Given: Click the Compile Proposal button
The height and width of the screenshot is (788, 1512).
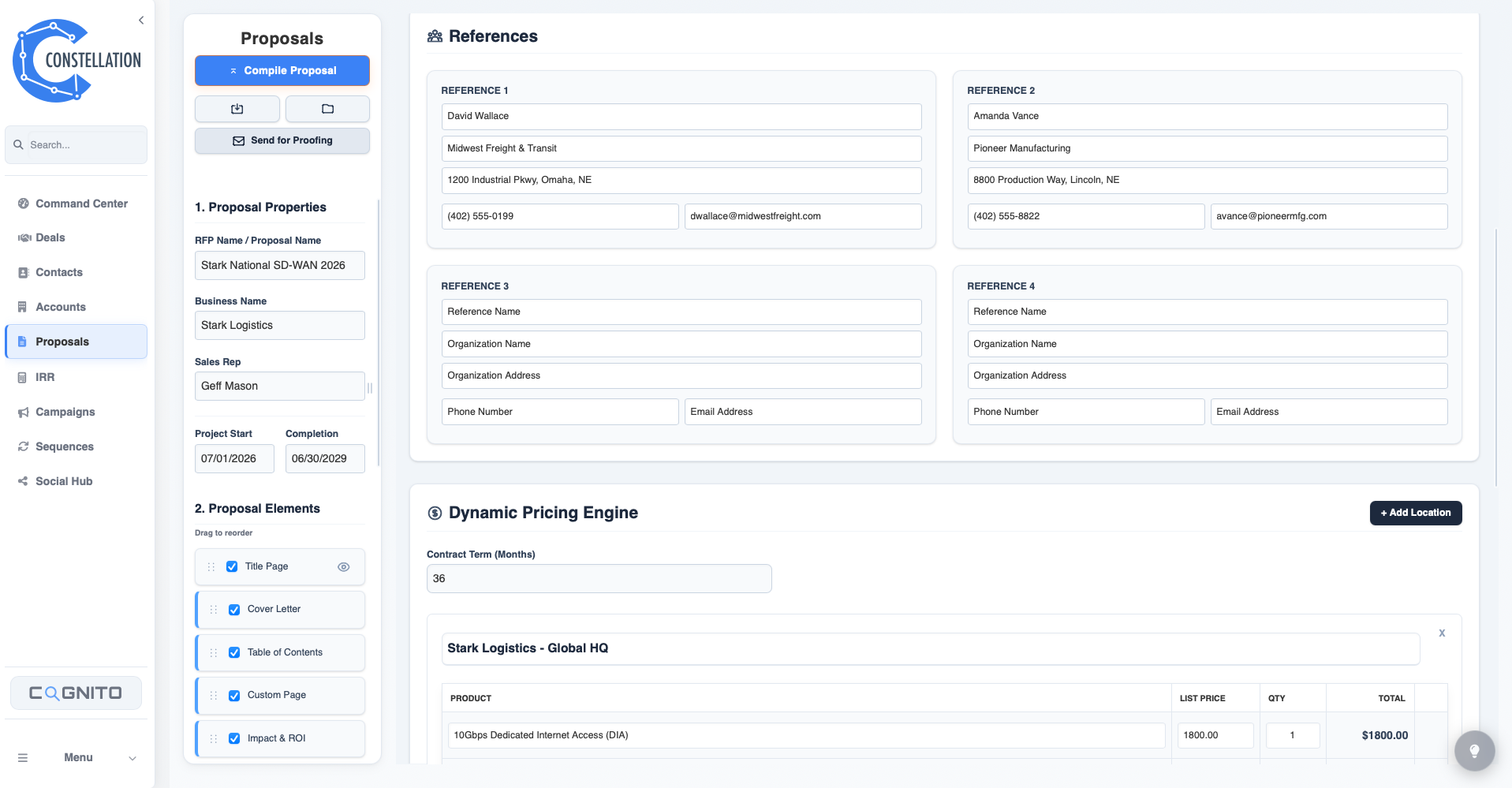Looking at the screenshot, I should (x=282, y=70).
